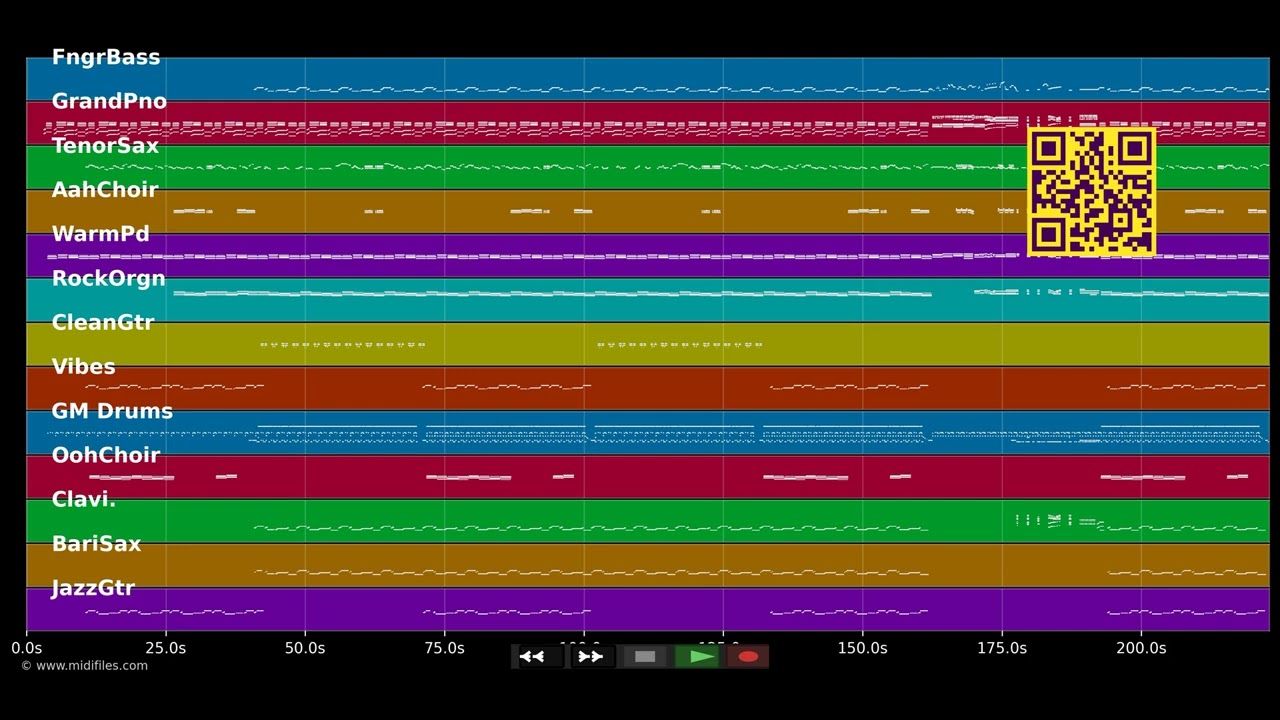Click the 0.0s timeline mark
The image size is (1280, 720).
pyautogui.click(x=27, y=648)
